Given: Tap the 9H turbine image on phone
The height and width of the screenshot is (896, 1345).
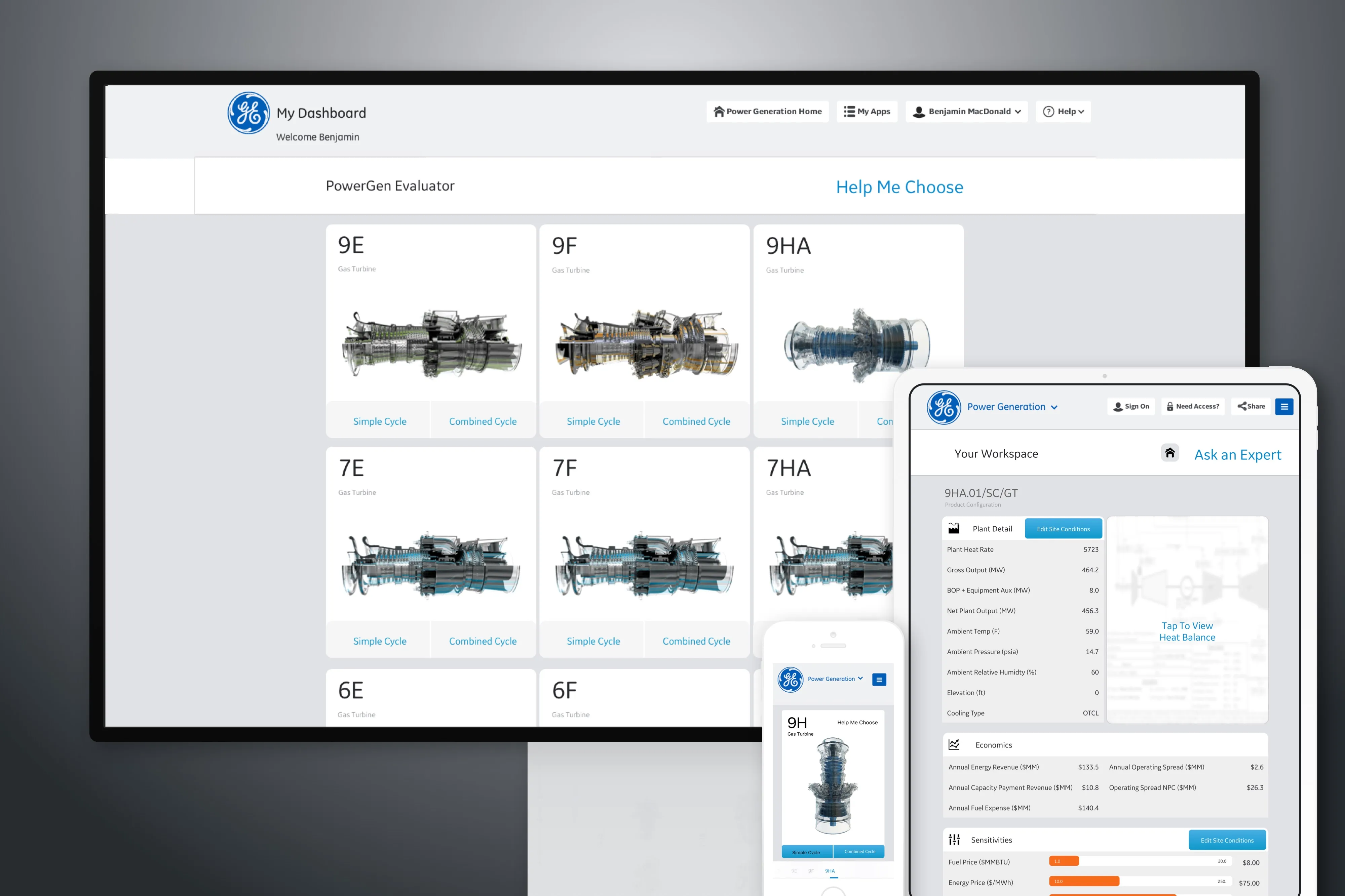Looking at the screenshot, I should pyautogui.click(x=834, y=786).
